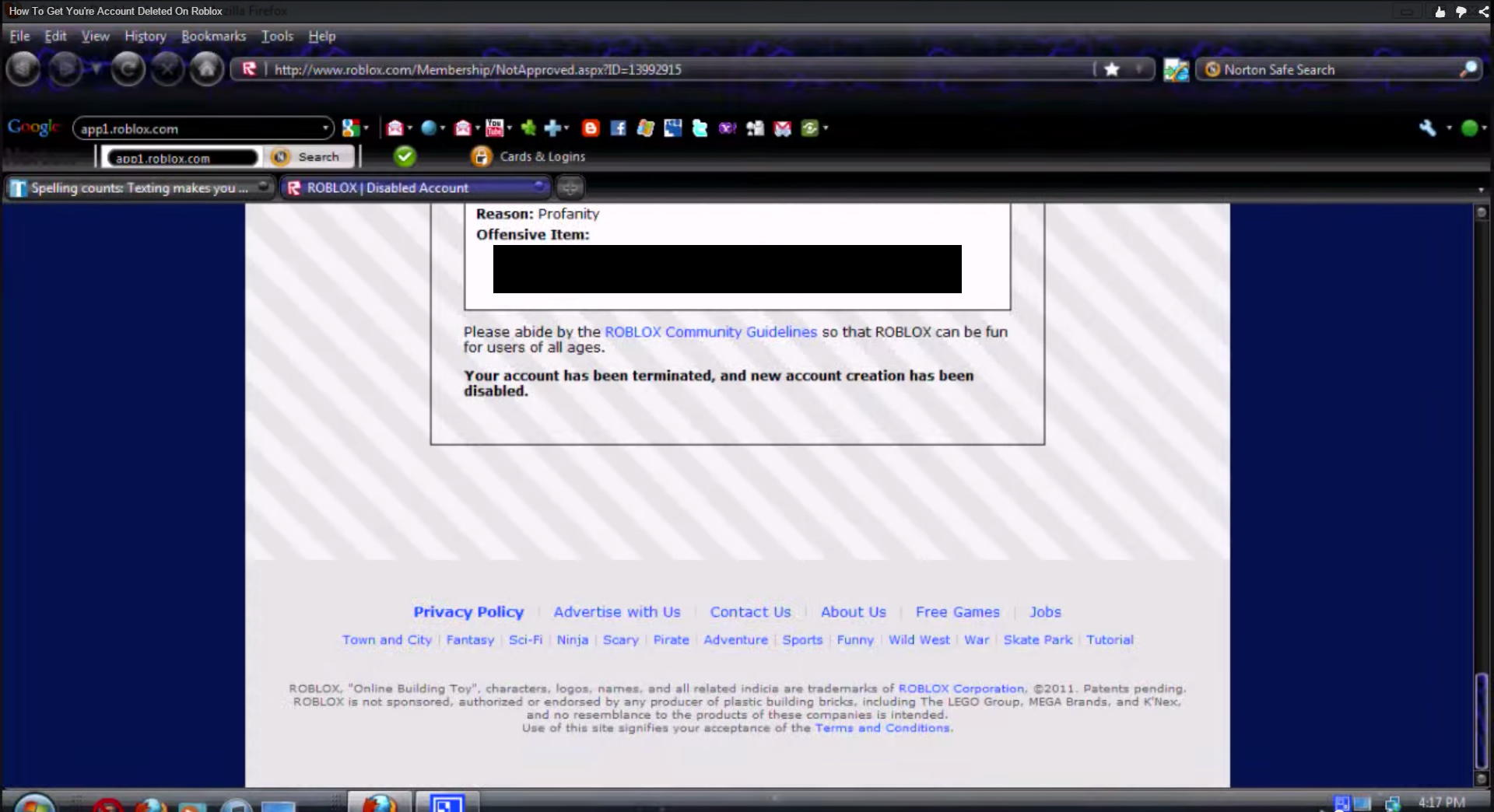Open the YouTube toolbar icon
Image resolution: width=1494 pixels, height=812 pixels.
point(494,128)
